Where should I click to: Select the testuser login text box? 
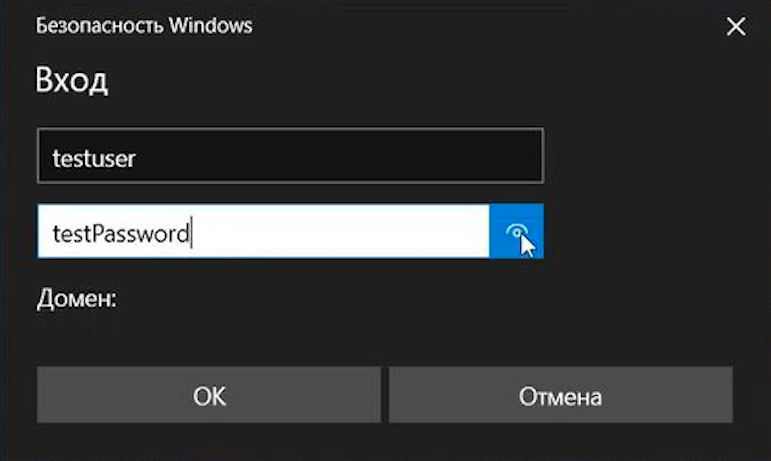[290, 156]
